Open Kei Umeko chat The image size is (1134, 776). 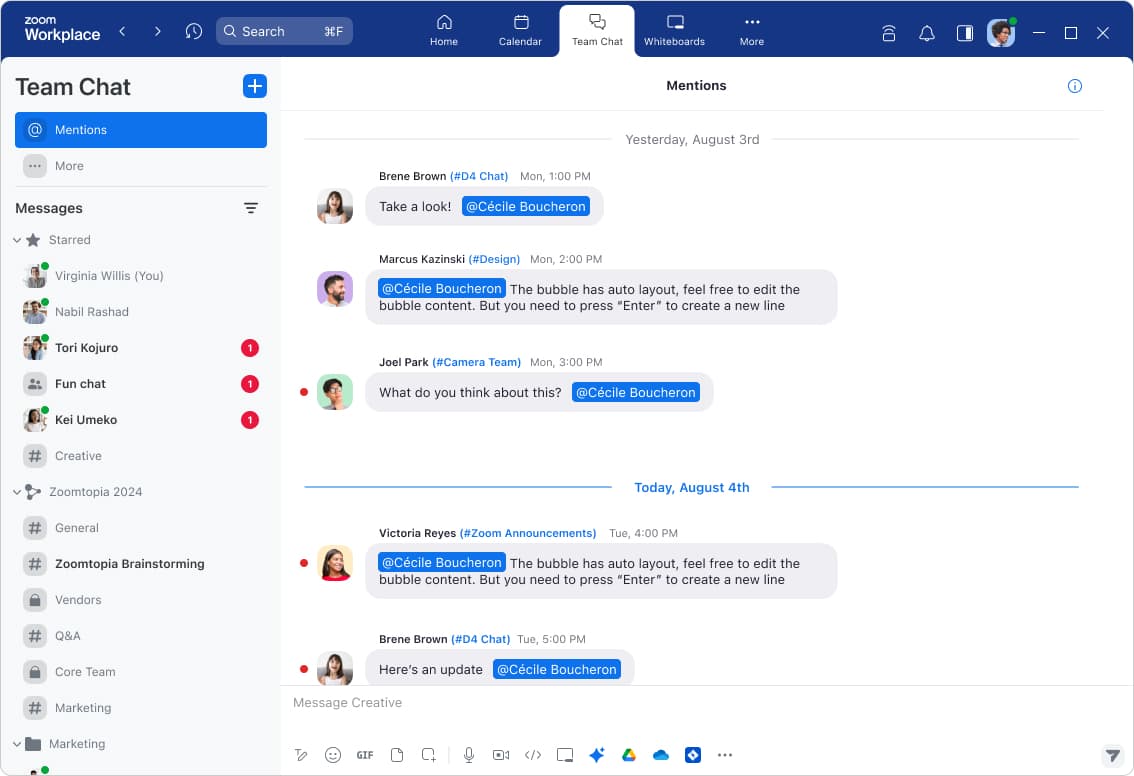pyautogui.click(x=141, y=420)
